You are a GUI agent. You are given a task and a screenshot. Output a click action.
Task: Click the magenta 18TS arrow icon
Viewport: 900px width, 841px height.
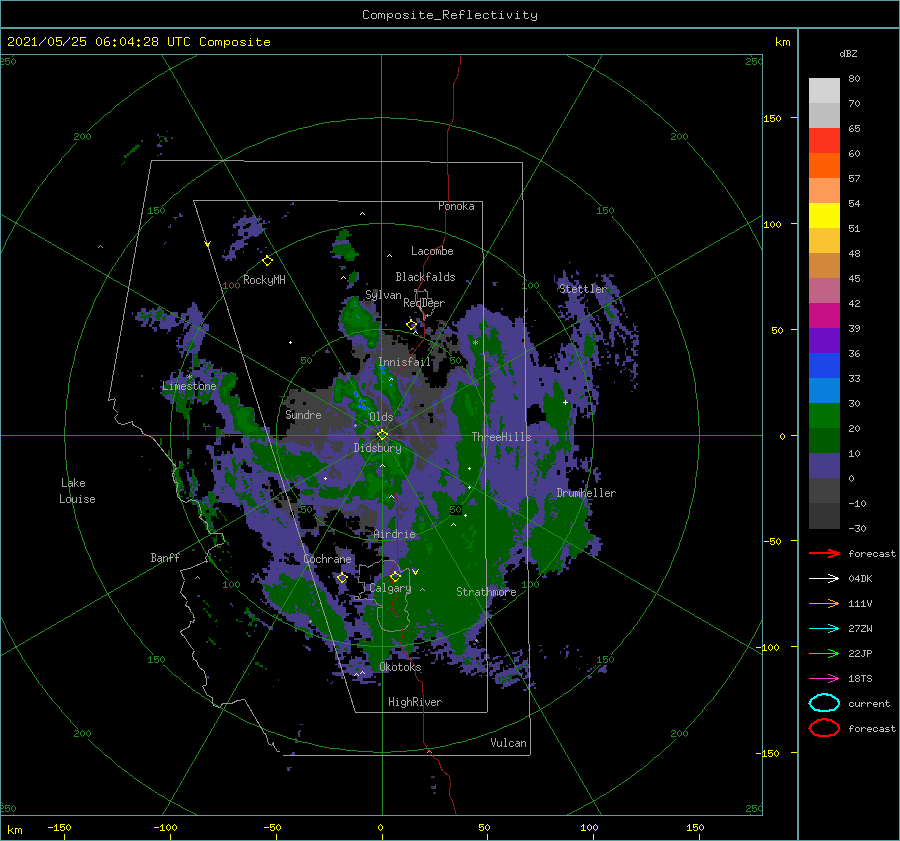tap(824, 679)
